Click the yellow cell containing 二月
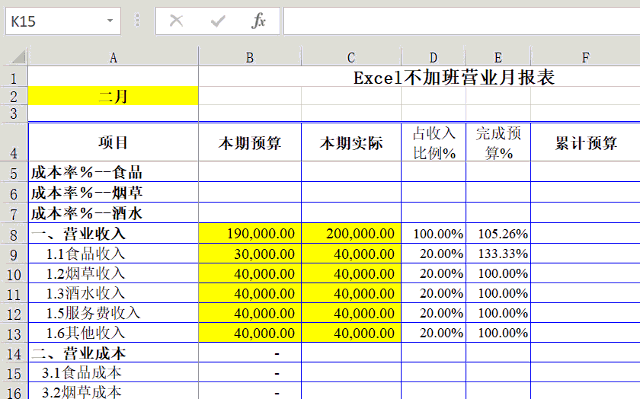 tap(113, 96)
